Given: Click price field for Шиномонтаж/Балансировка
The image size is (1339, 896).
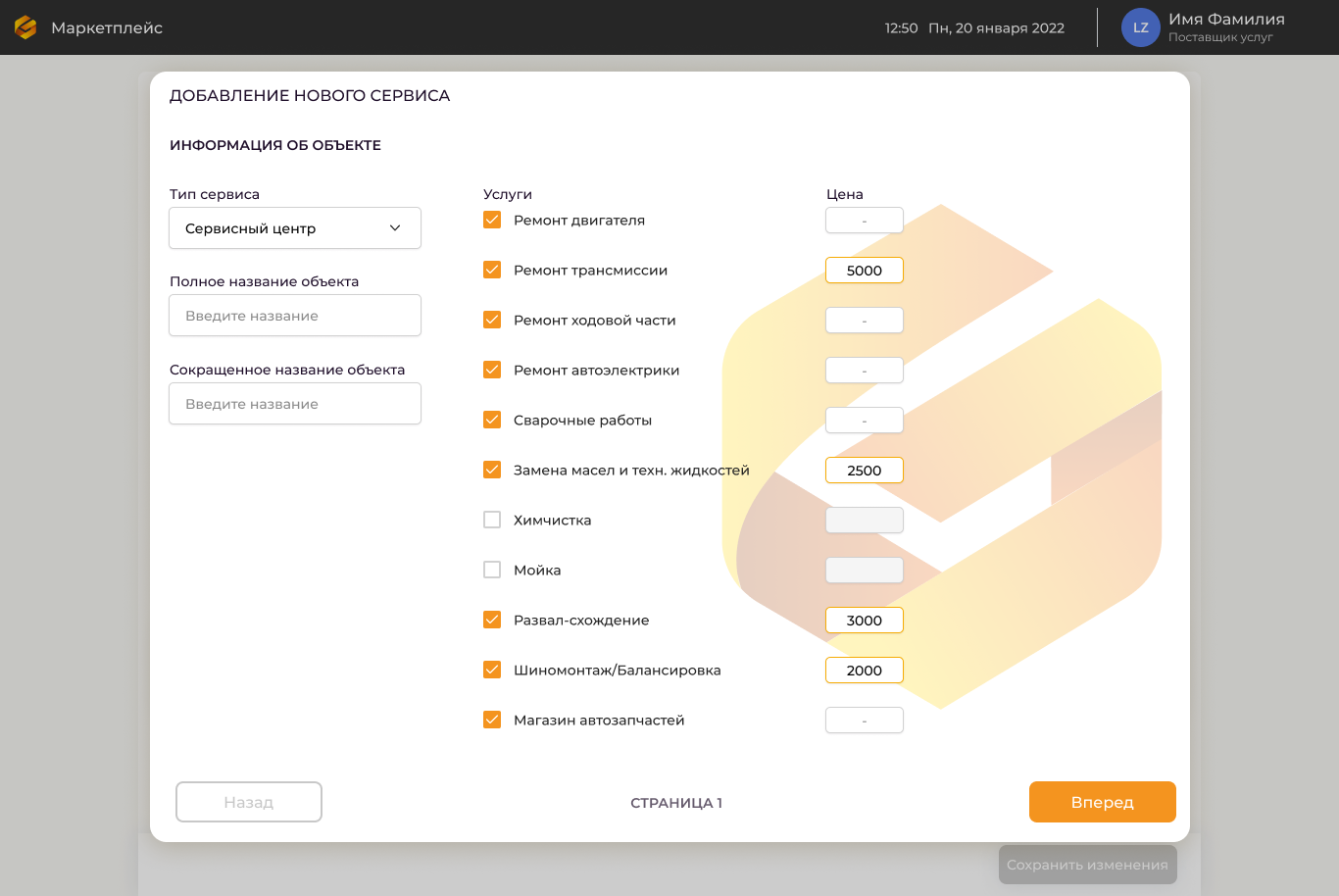Looking at the screenshot, I should [x=864, y=671].
